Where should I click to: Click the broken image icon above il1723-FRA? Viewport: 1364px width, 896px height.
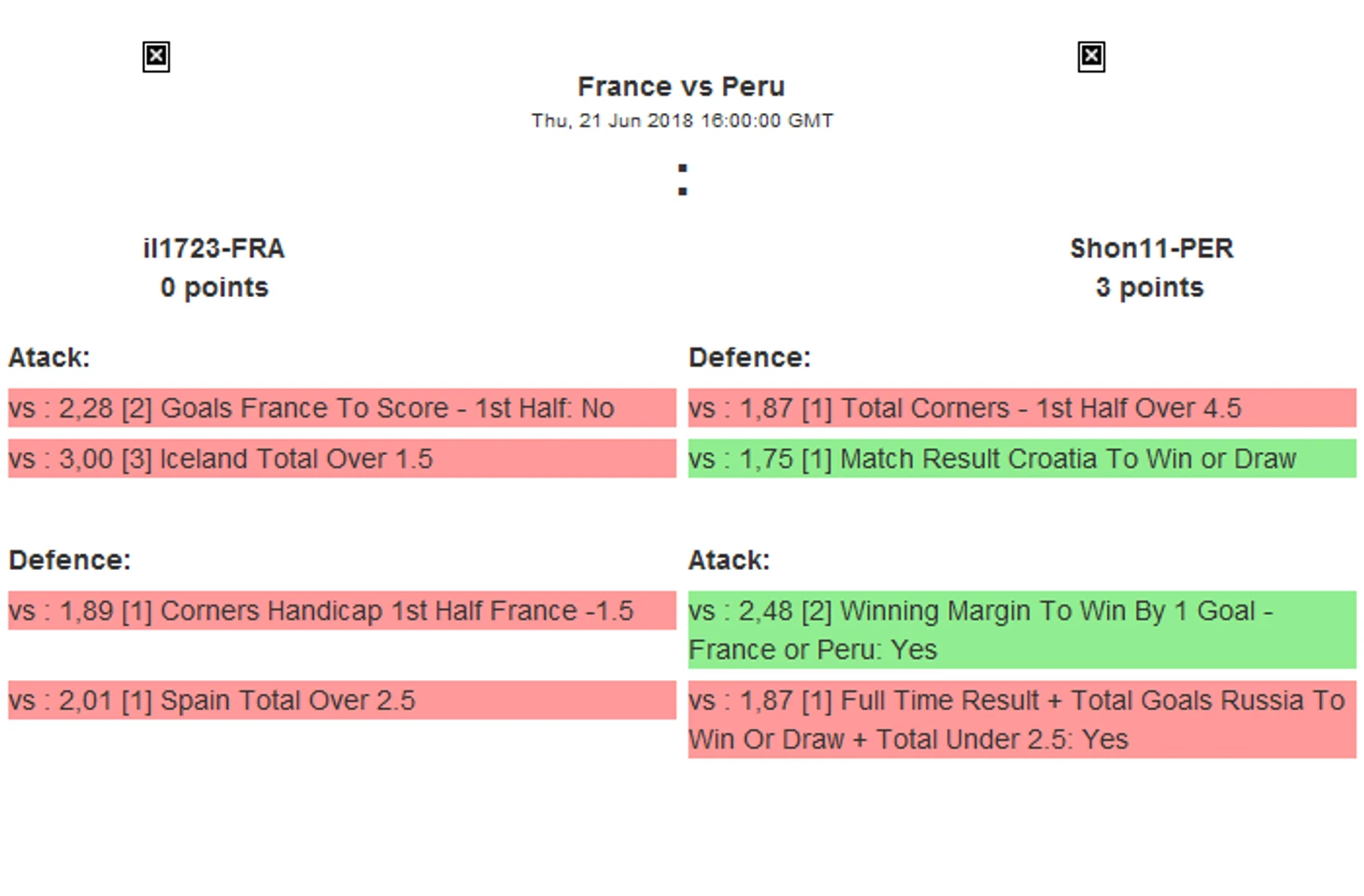point(156,57)
